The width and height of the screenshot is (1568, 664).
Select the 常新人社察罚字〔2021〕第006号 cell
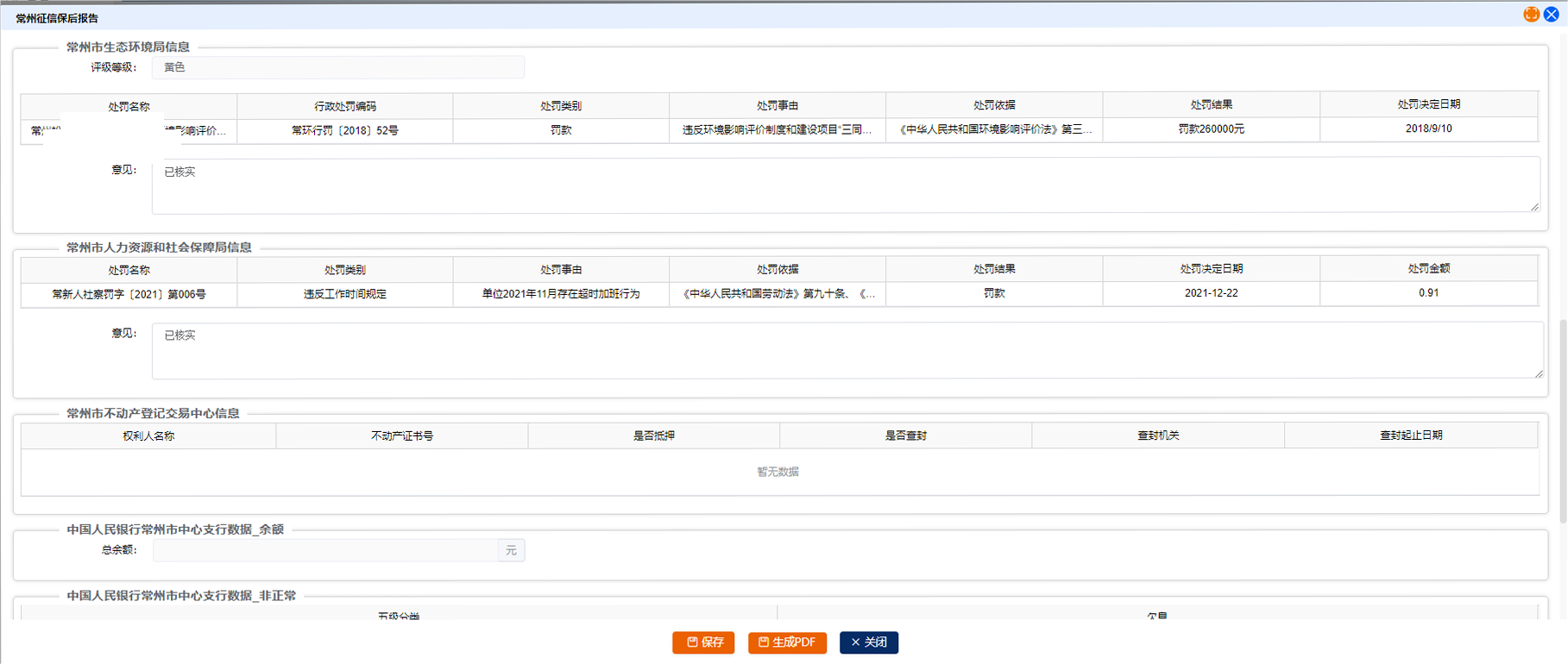click(x=129, y=294)
